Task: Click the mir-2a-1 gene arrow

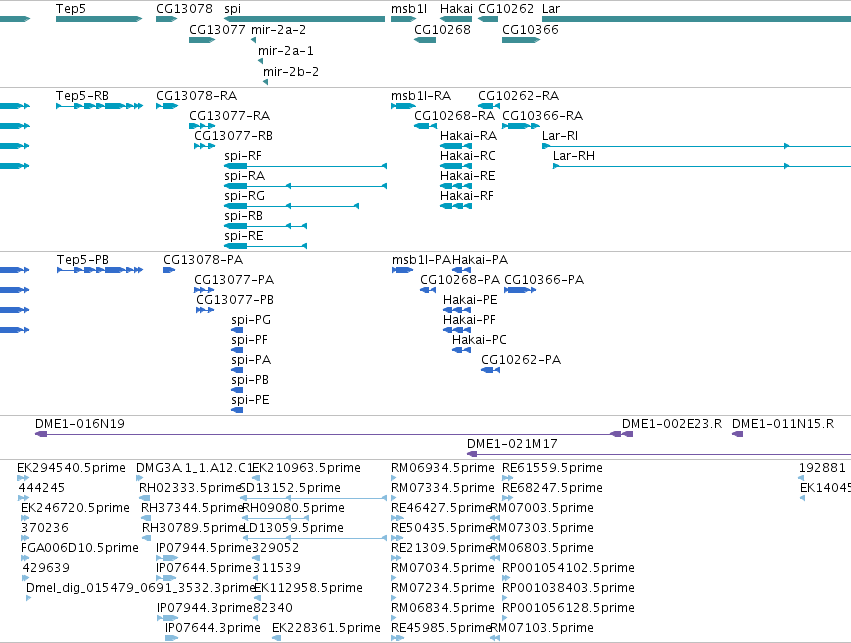Action: pos(261,61)
